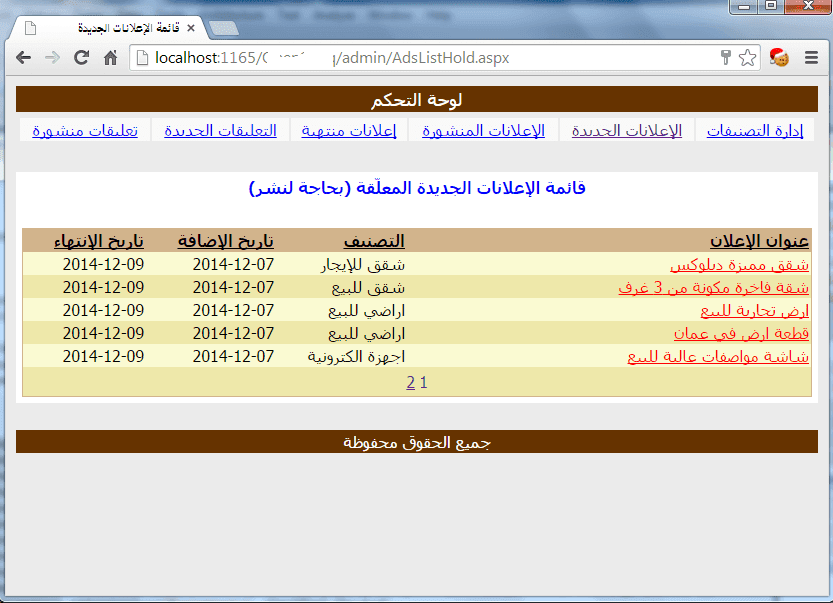Screen dimensions: 833x603
Task: Maximize the browser window
Action: pyautogui.click(x=771, y=6)
